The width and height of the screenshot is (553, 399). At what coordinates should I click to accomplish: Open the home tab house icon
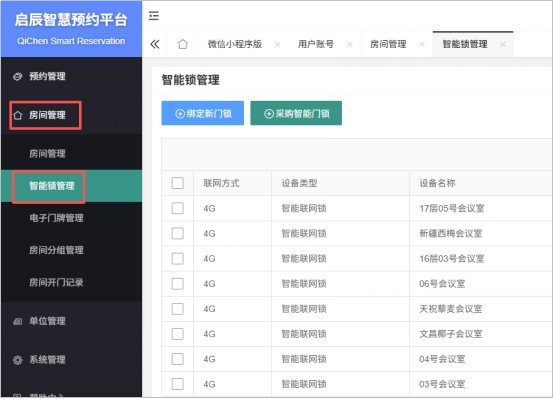[x=183, y=44]
